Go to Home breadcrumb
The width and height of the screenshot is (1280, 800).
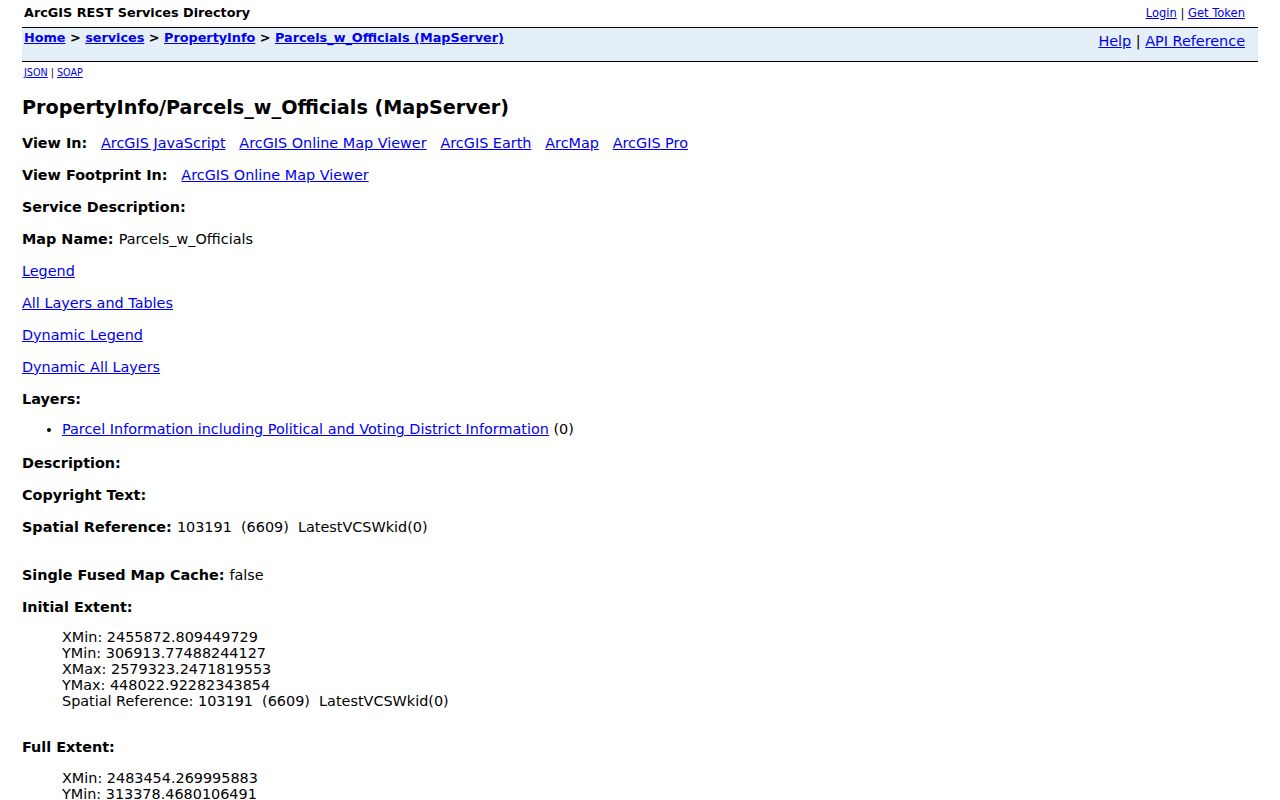point(45,38)
